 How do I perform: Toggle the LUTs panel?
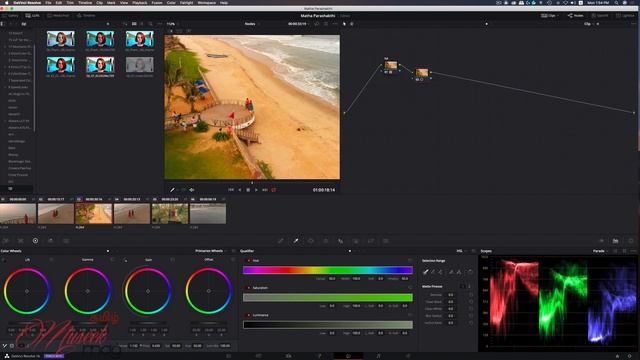tap(33, 16)
